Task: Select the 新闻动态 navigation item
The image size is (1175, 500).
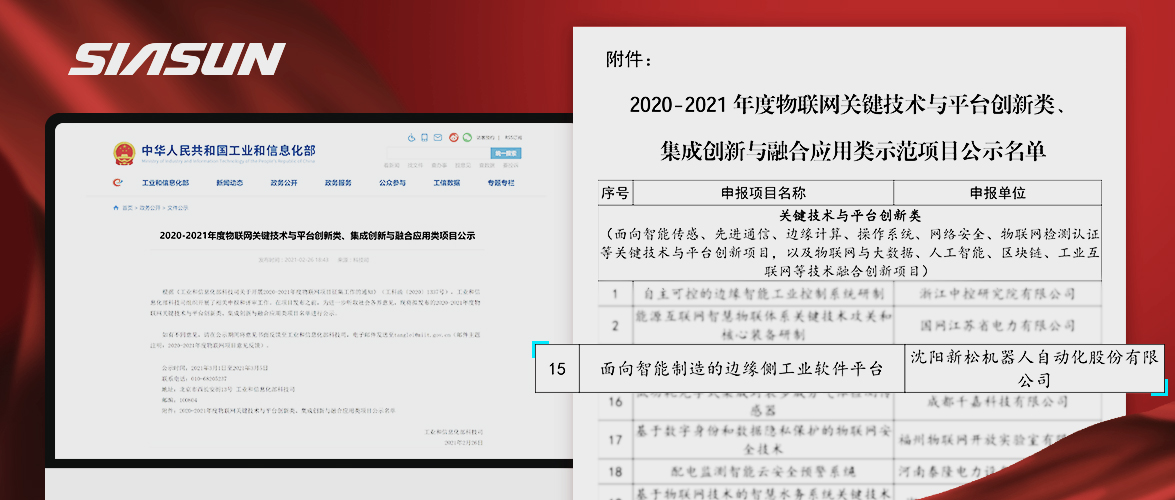Action: pos(229,183)
